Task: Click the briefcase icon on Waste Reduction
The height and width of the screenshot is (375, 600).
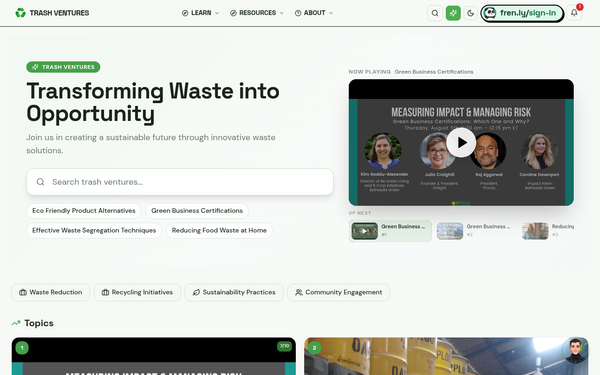Action: [x=23, y=292]
